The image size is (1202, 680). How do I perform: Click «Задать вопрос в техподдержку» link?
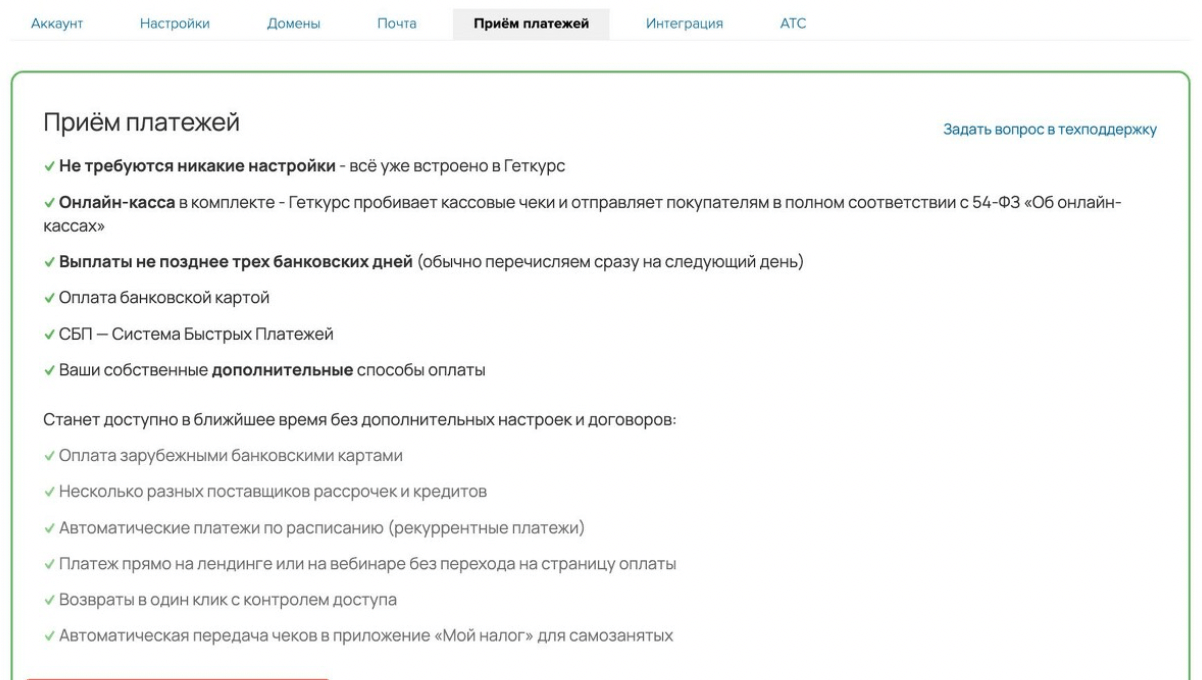coord(1050,129)
